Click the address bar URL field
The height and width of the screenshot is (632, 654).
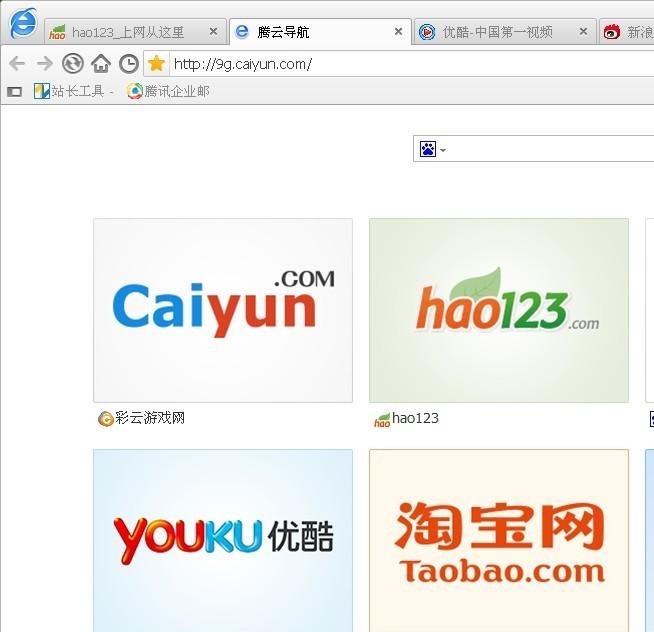400,64
